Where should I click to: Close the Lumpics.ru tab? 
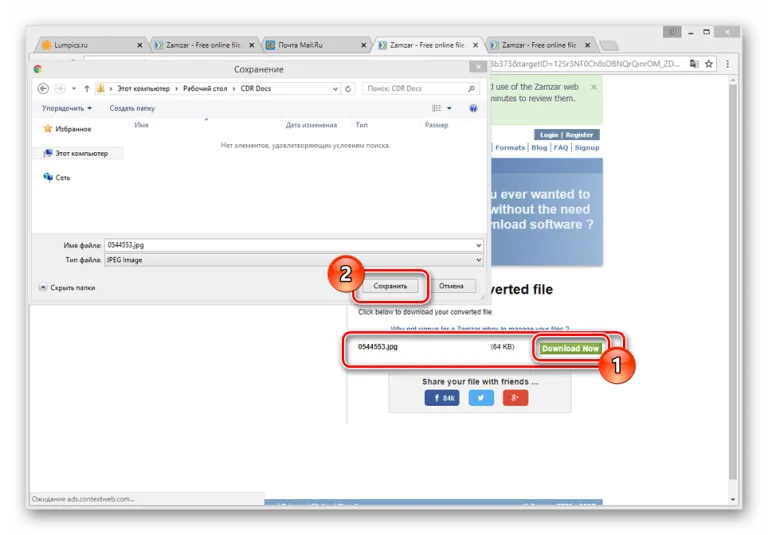[140, 45]
